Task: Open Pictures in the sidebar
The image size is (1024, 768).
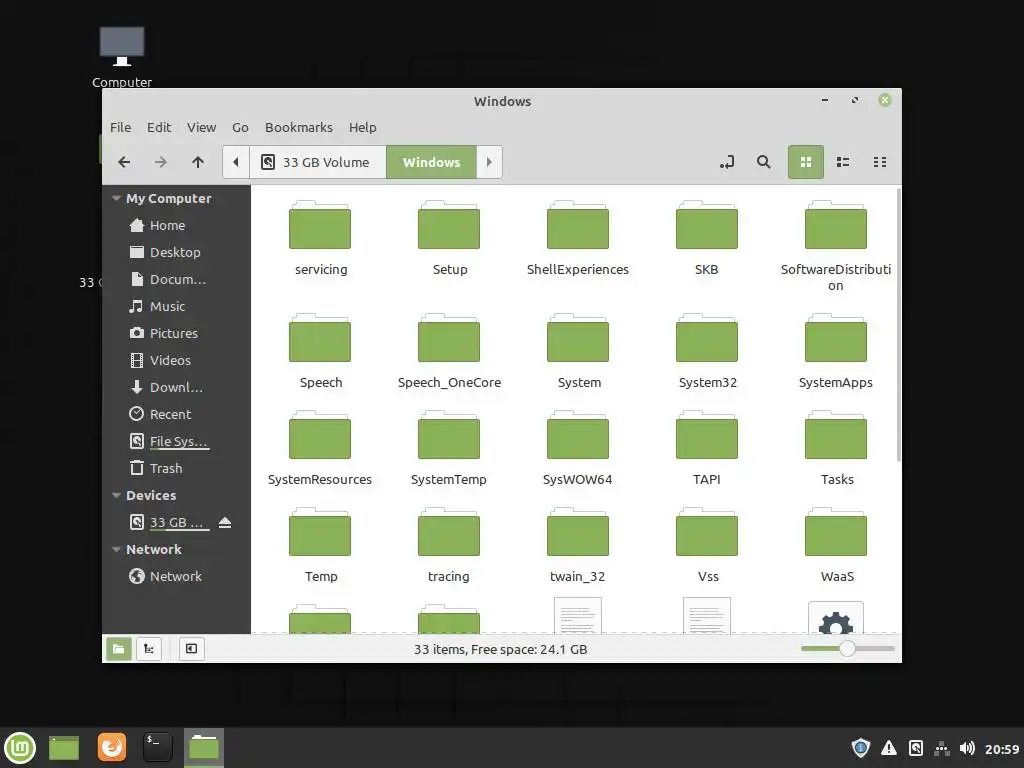Action: point(176,333)
